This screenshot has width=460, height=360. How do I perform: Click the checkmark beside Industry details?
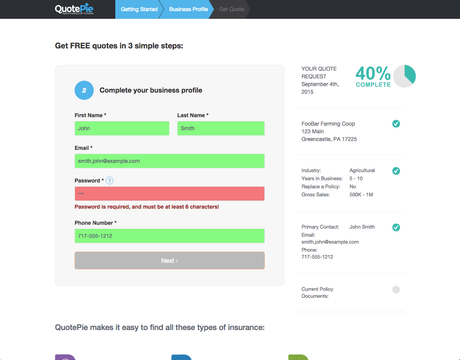(x=396, y=171)
